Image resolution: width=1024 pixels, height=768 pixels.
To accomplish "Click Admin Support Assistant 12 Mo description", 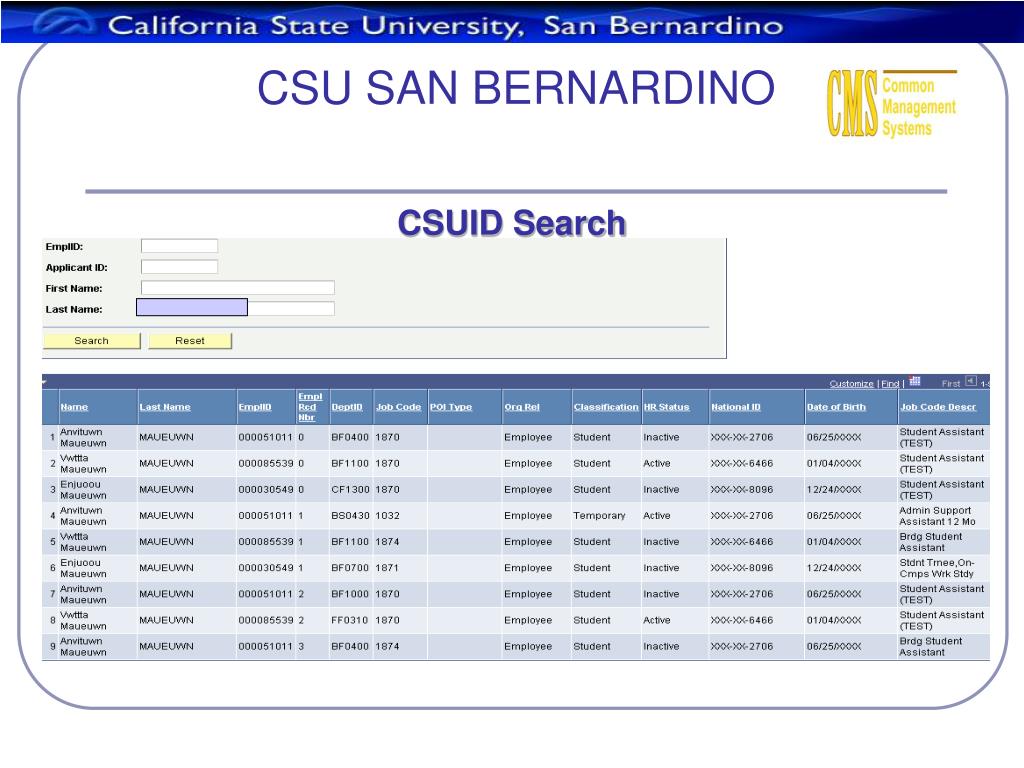I will click(937, 516).
